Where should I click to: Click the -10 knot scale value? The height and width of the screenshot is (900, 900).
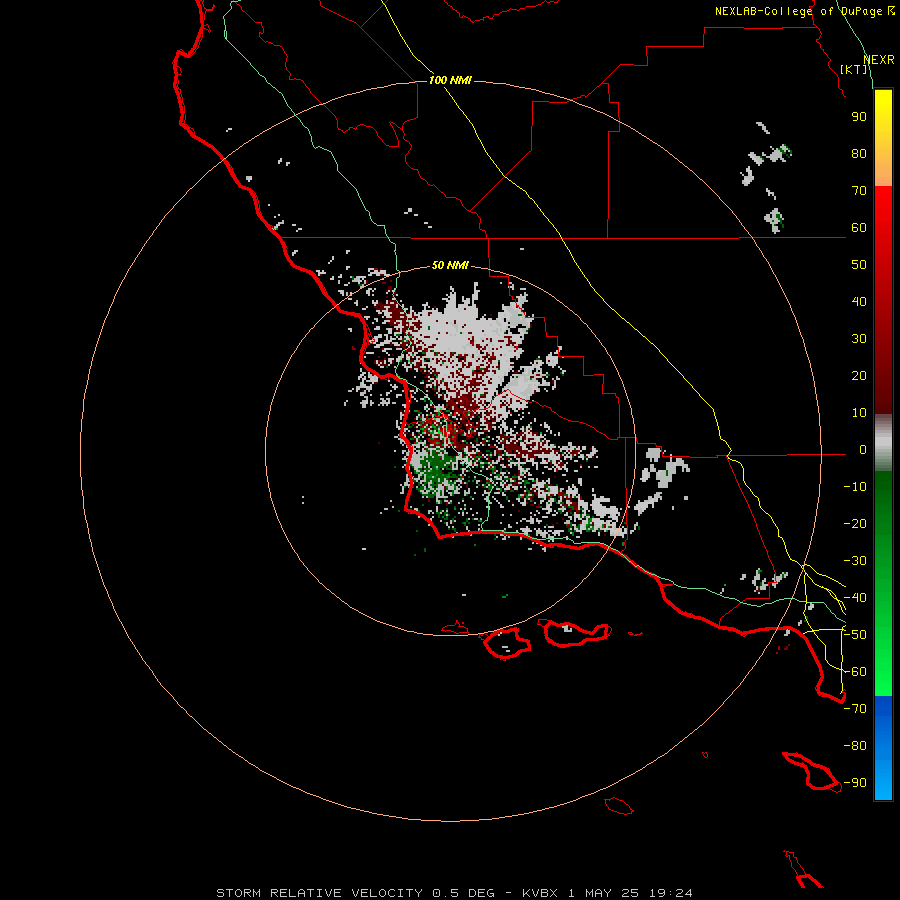coord(855,487)
